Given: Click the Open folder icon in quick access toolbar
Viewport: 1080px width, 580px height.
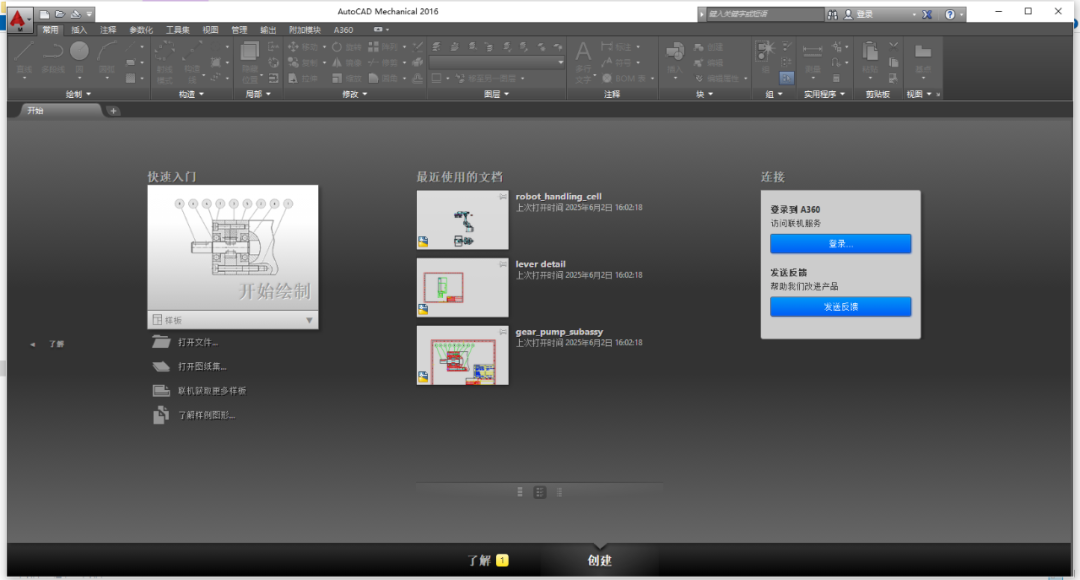Looking at the screenshot, I should pyautogui.click(x=60, y=14).
